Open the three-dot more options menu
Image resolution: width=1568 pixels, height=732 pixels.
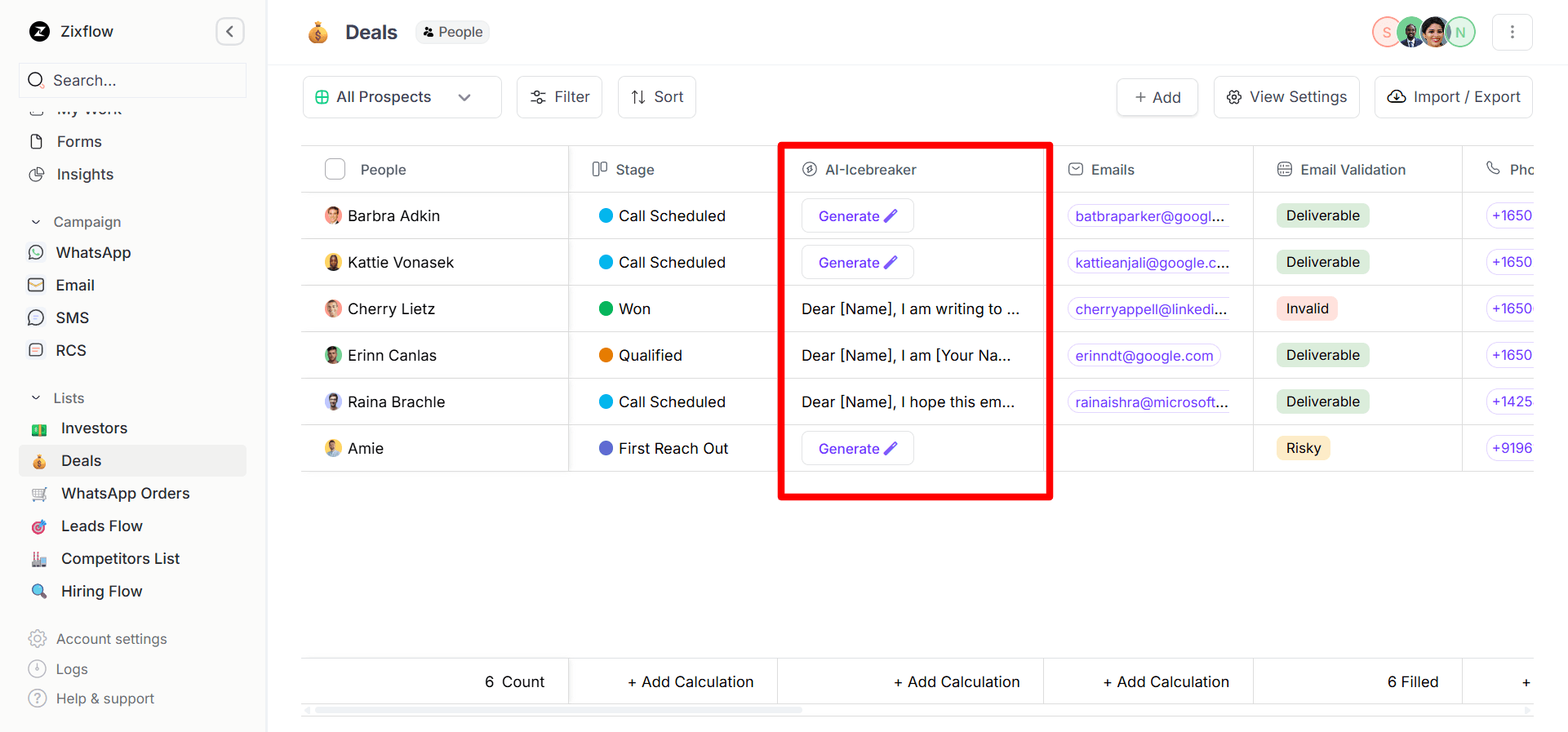coord(1512,32)
